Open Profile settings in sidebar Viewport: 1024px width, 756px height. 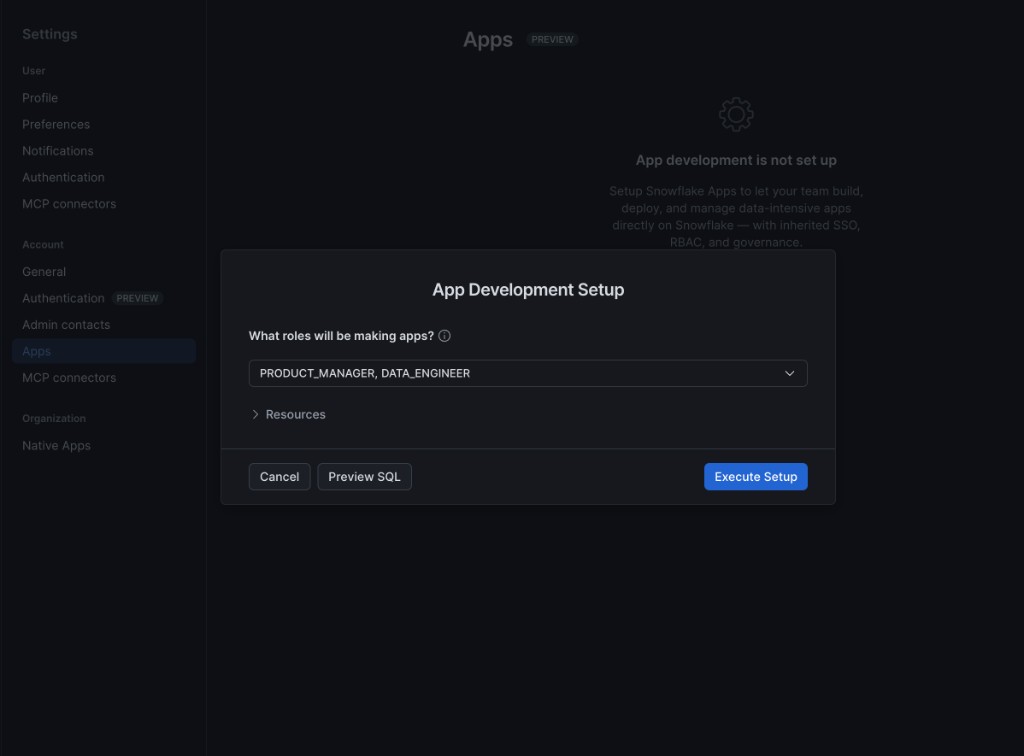click(40, 98)
